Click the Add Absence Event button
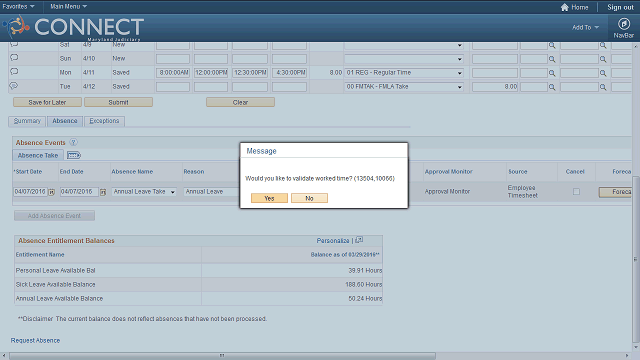Viewport: 640px width, 360px height. pos(54,216)
